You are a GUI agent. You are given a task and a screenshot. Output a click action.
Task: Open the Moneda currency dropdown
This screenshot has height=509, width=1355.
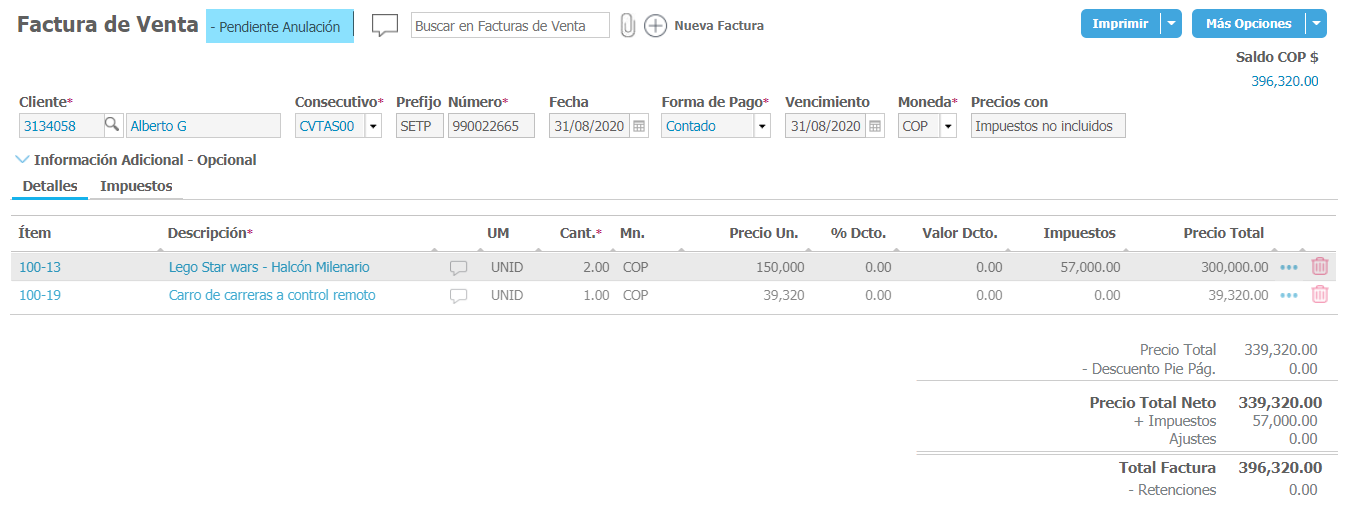point(948,126)
